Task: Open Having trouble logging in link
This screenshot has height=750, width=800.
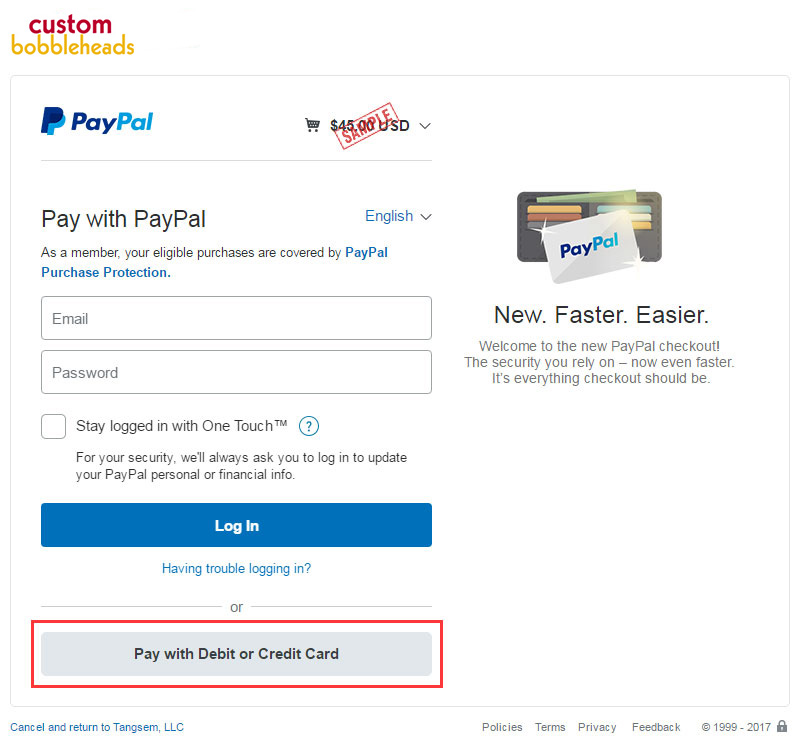Action: (x=236, y=568)
